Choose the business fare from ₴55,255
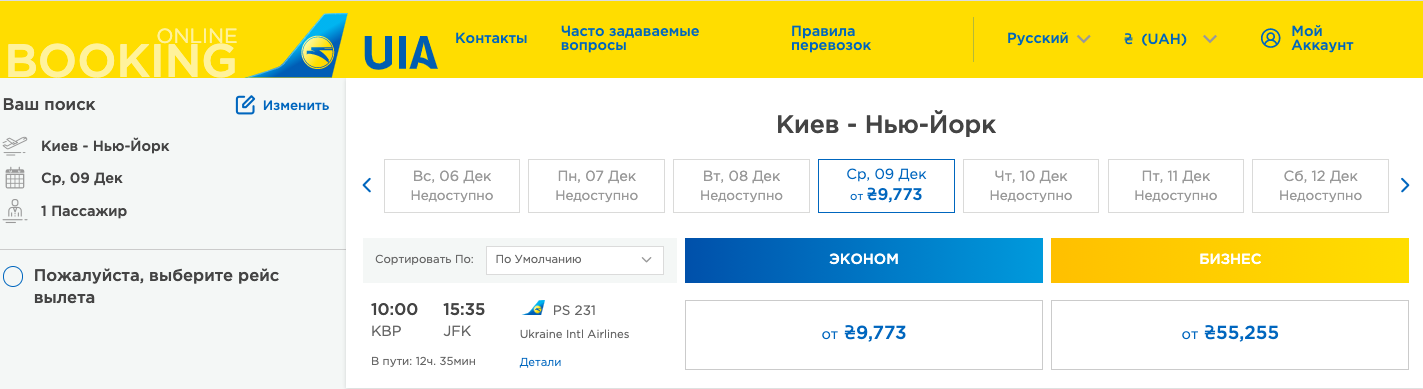 tap(1230, 334)
